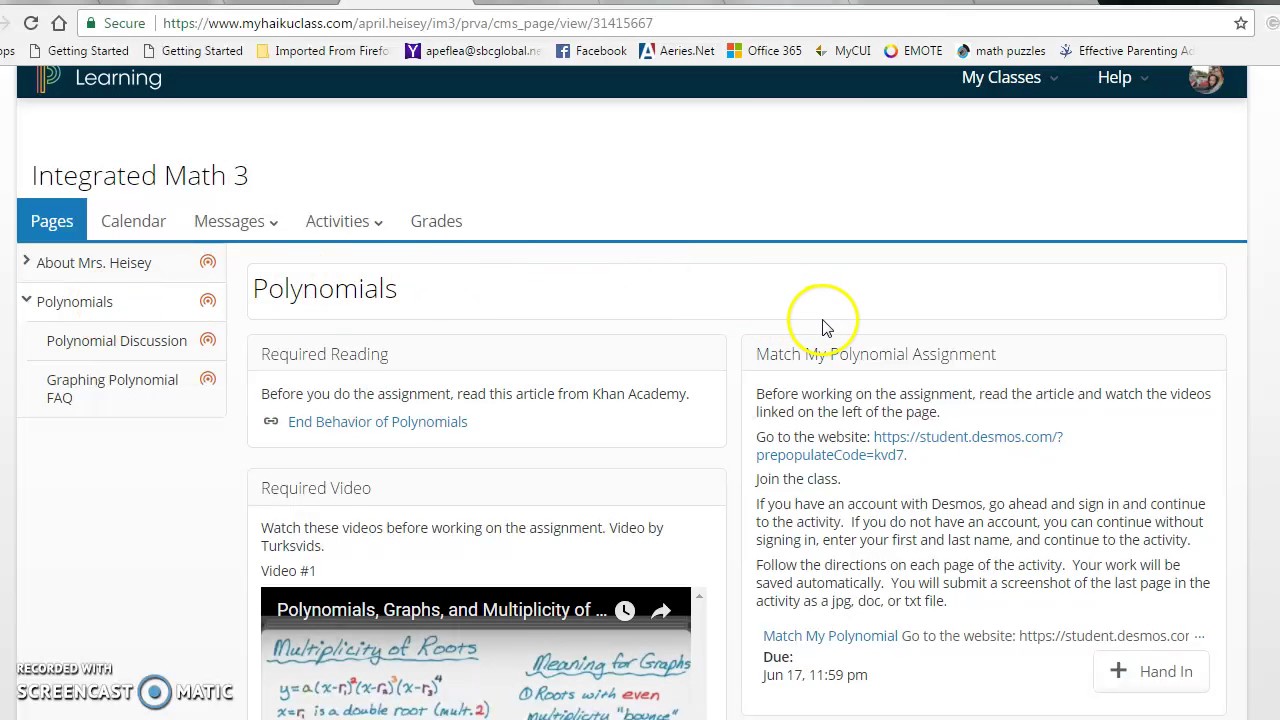Click the broadcast icon beside Polynomials

[208, 301]
